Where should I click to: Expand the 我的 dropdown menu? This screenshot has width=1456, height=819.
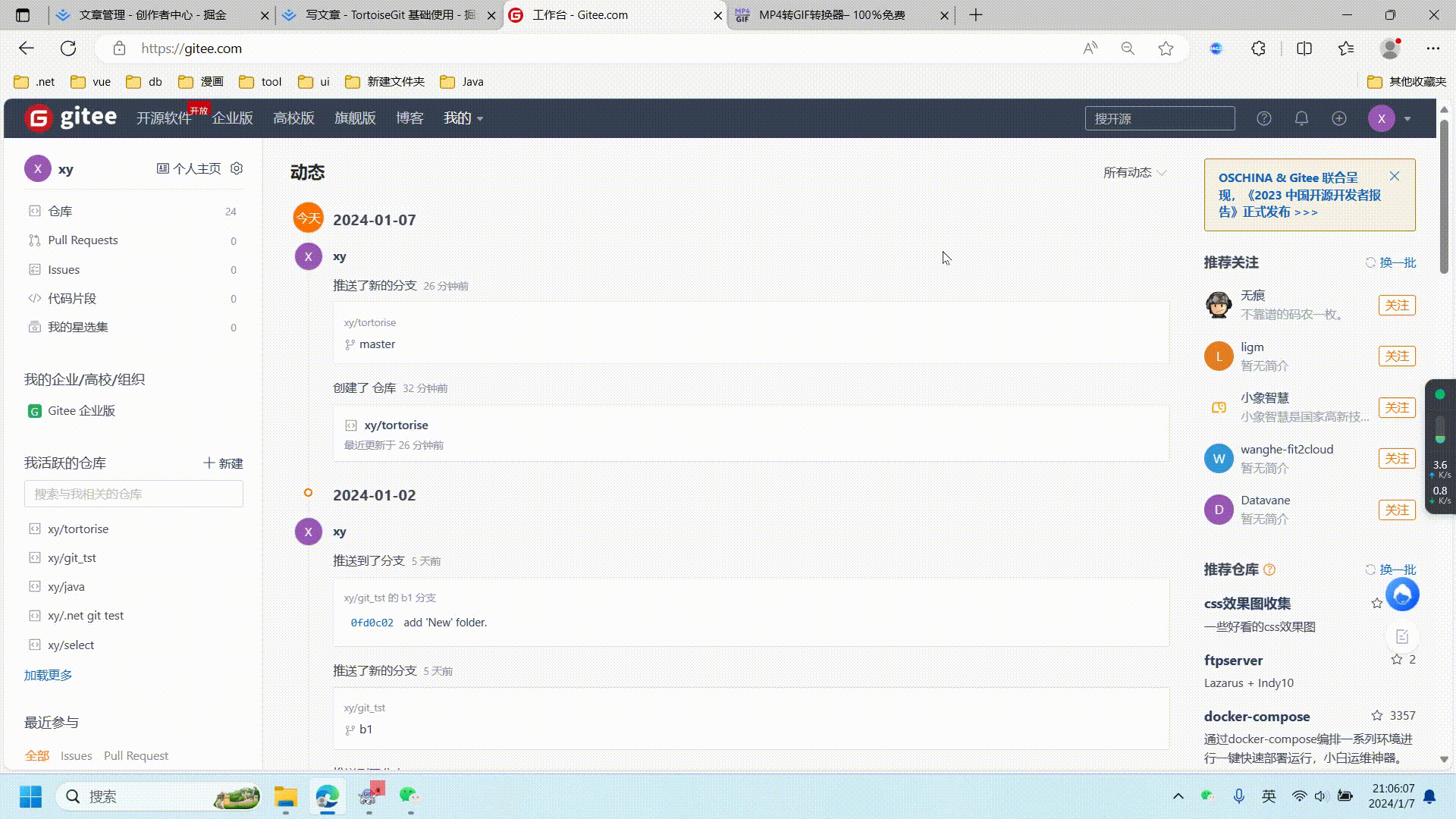tap(463, 118)
